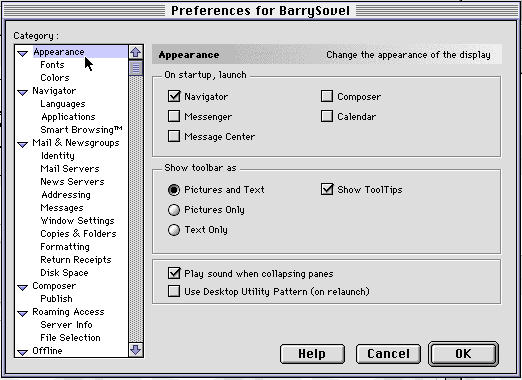
Task: Toggle the Show ToolTips checkbox
Action: [x=327, y=189]
